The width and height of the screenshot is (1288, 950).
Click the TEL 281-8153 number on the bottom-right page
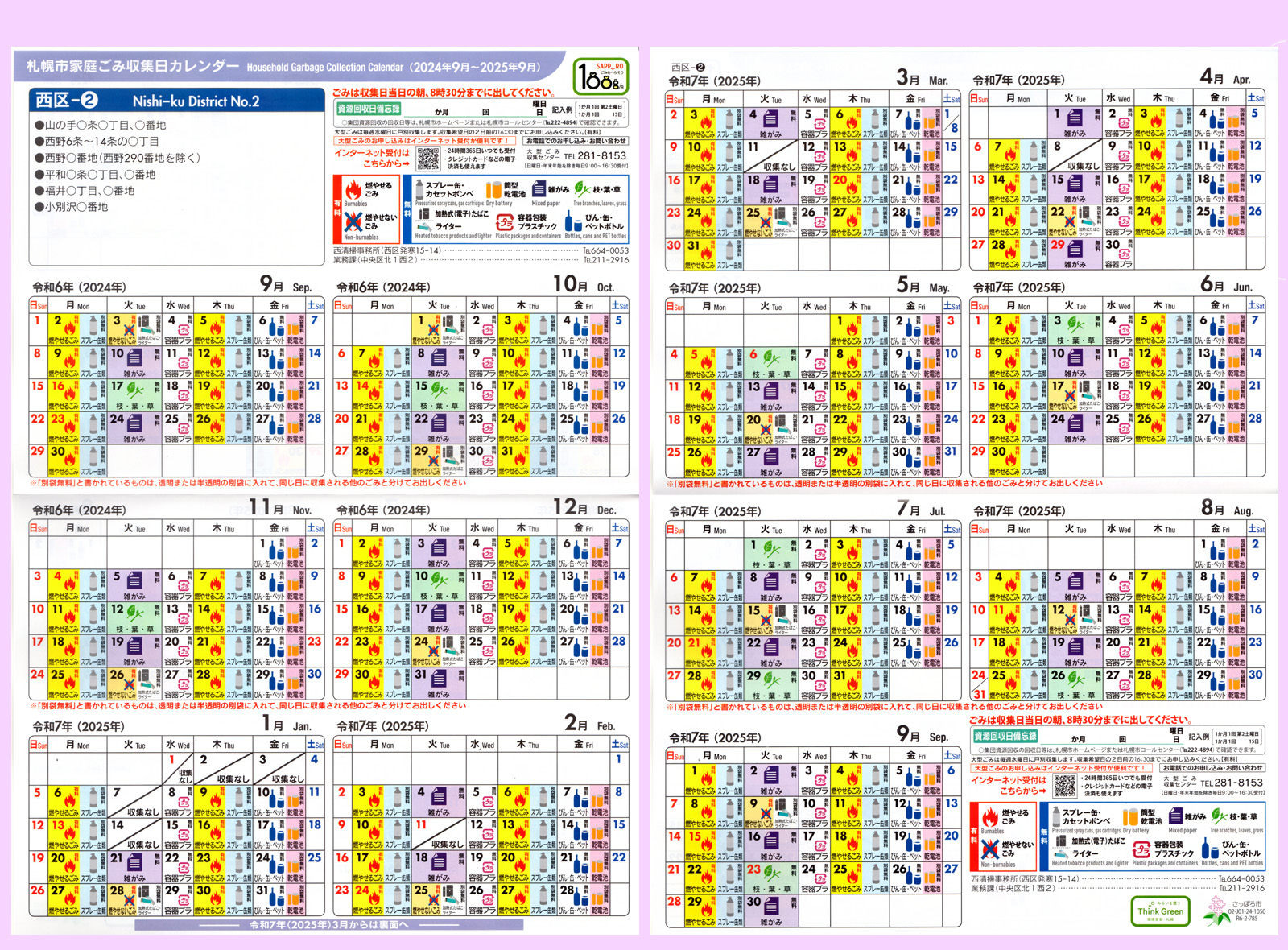(x=1232, y=783)
